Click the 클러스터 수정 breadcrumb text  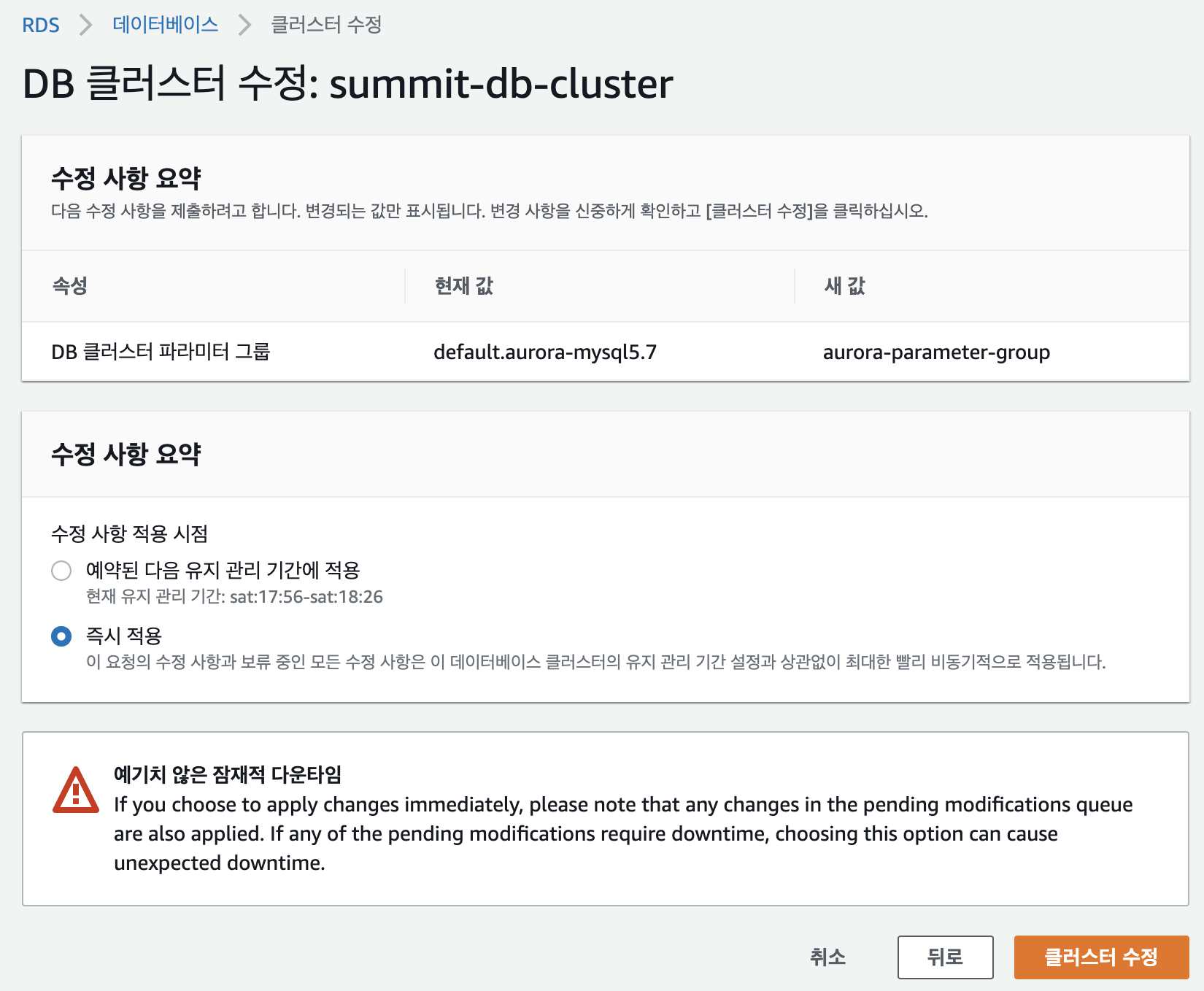326,25
